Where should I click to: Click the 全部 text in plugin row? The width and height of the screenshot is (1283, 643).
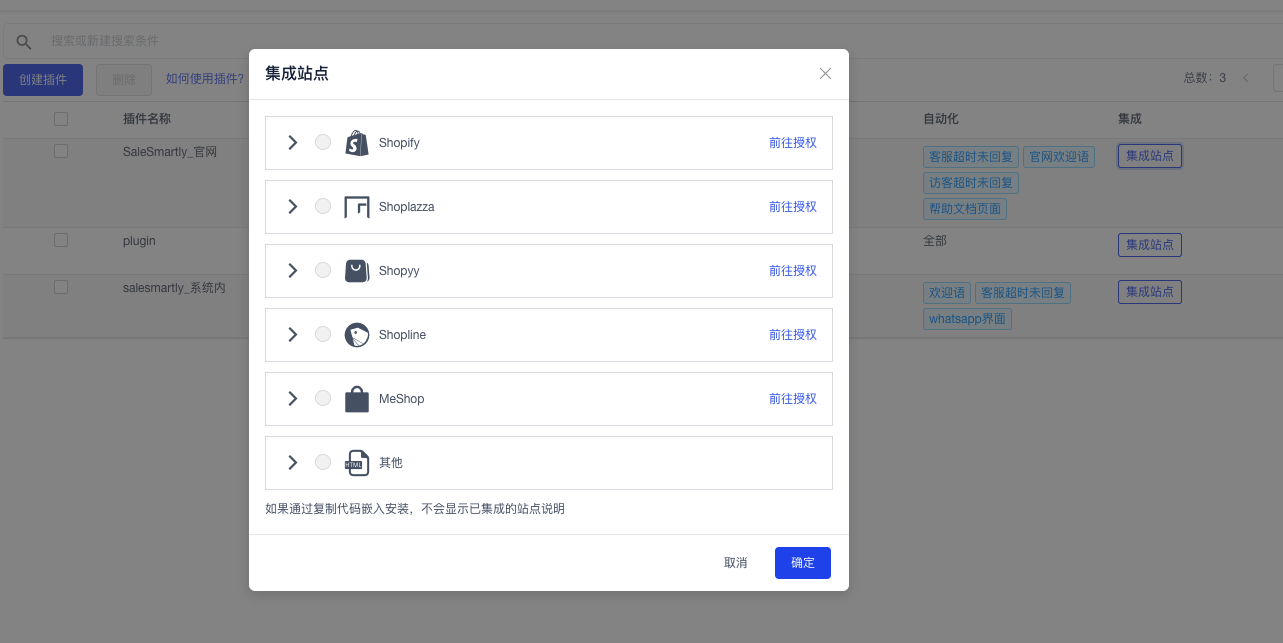click(x=935, y=241)
